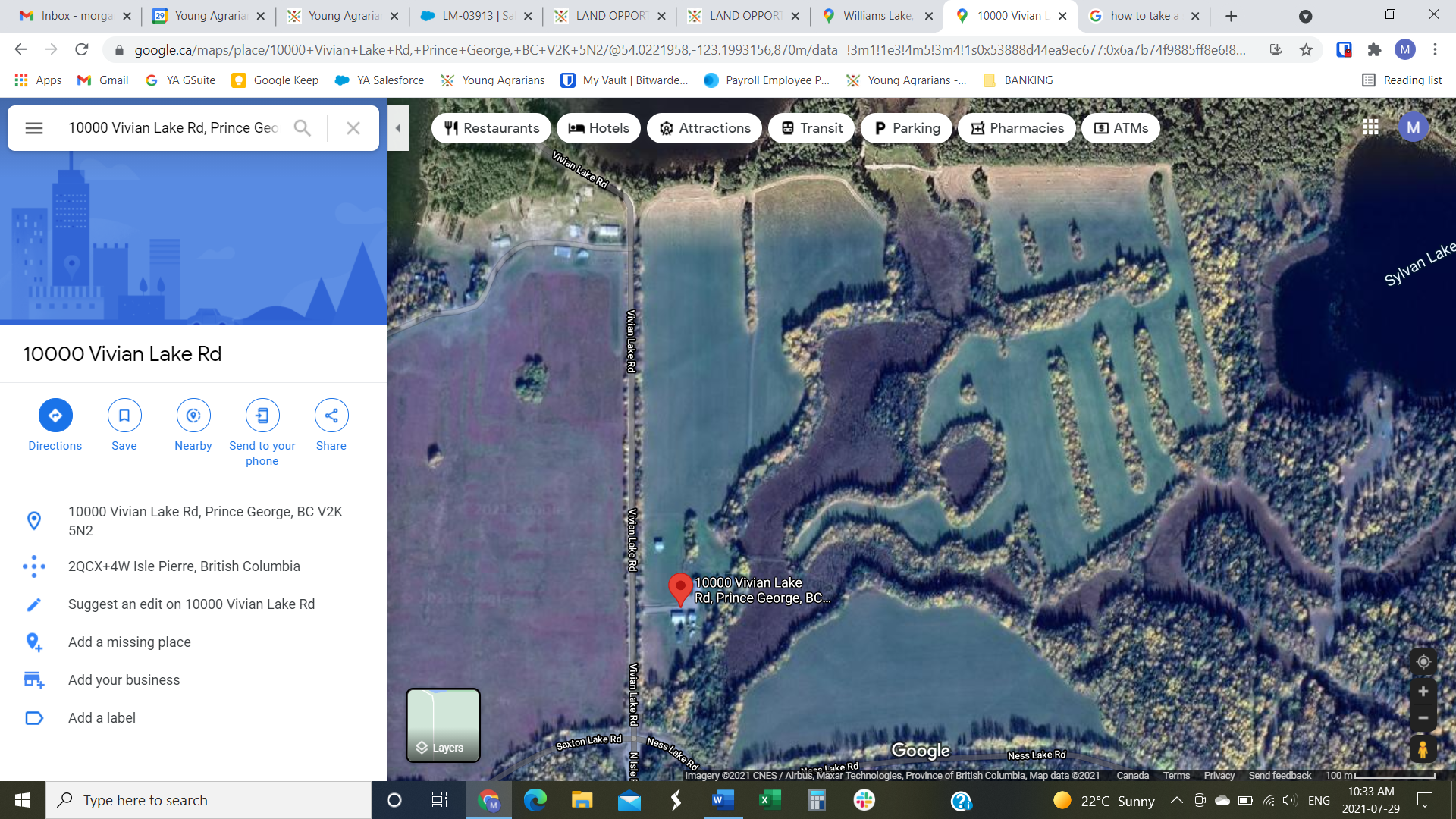Click the Share location icon
The image size is (1456, 819).
point(331,415)
